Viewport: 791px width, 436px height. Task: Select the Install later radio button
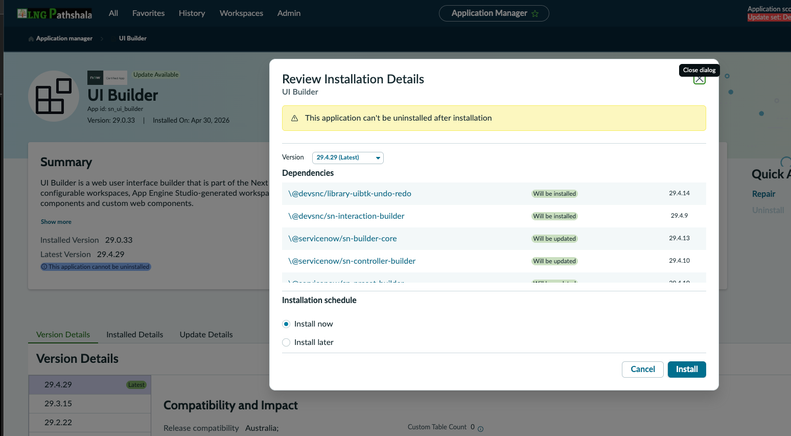click(x=286, y=342)
